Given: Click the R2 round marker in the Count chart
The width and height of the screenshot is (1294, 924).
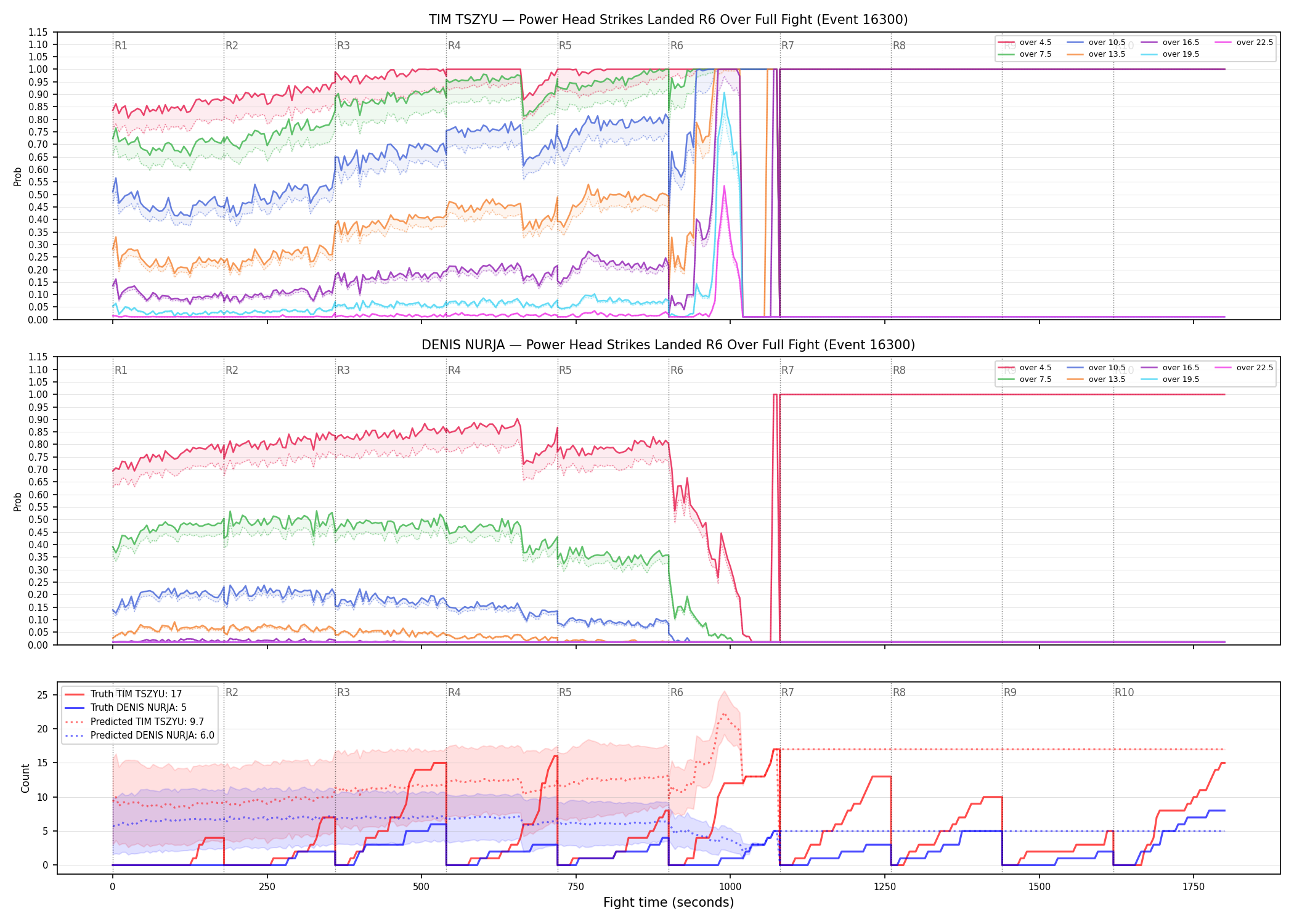Looking at the screenshot, I should click(x=232, y=692).
